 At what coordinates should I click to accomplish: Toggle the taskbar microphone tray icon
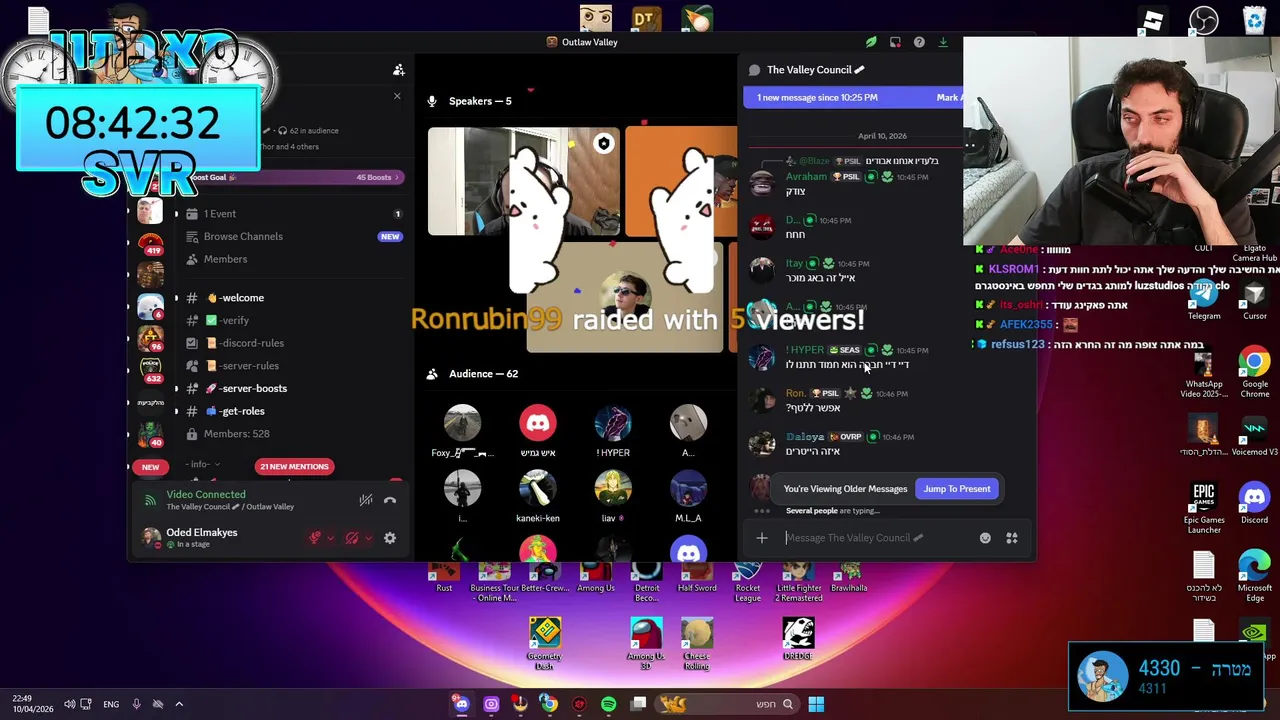point(136,704)
